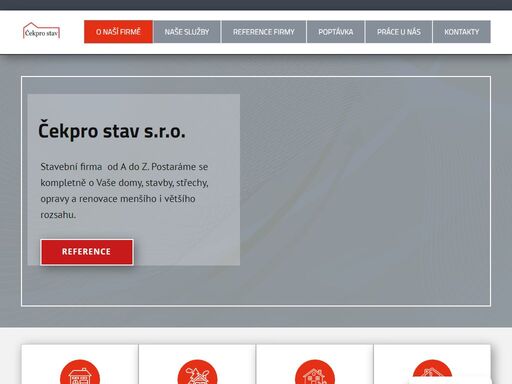The width and height of the screenshot is (512, 384).
Task: Click the heading Čekpro stav s.r.o.
Action: (x=112, y=130)
